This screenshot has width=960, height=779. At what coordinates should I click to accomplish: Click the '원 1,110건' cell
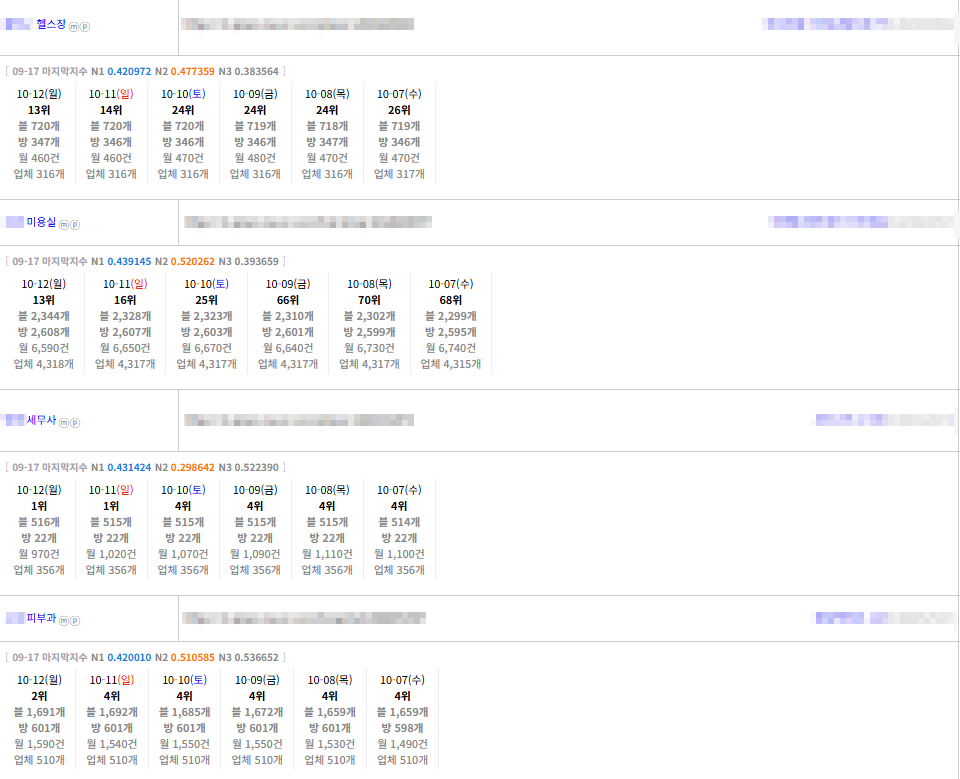tap(328, 554)
